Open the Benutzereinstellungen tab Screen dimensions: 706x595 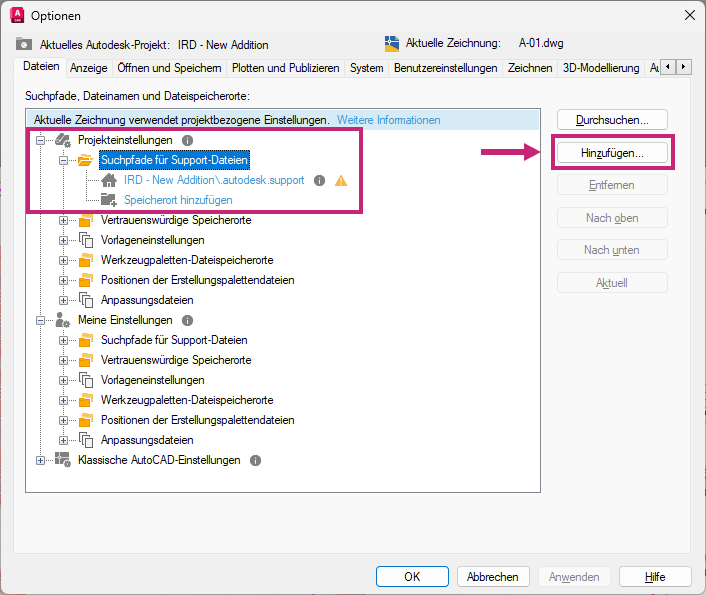click(445, 68)
